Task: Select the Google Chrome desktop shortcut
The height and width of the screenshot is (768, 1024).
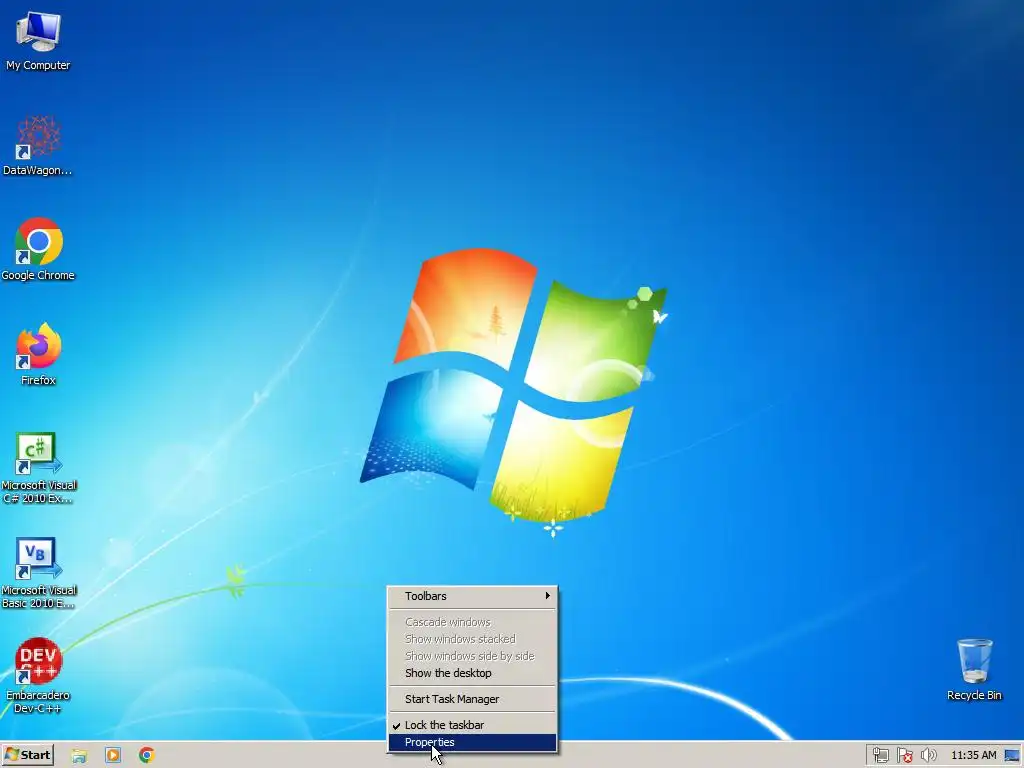Action: [38, 249]
